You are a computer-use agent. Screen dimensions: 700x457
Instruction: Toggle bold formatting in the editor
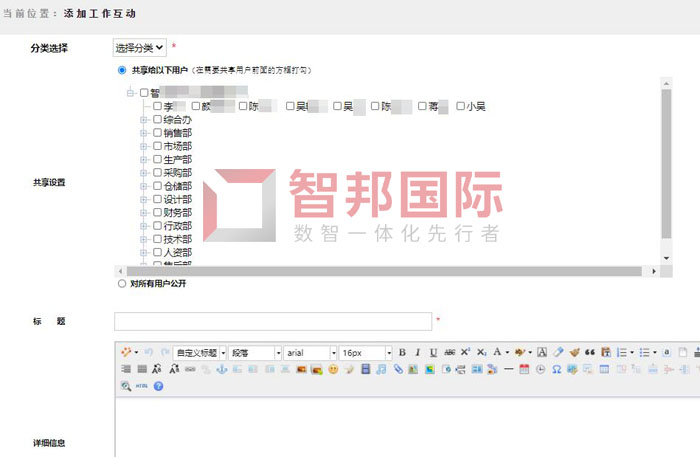point(402,353)
